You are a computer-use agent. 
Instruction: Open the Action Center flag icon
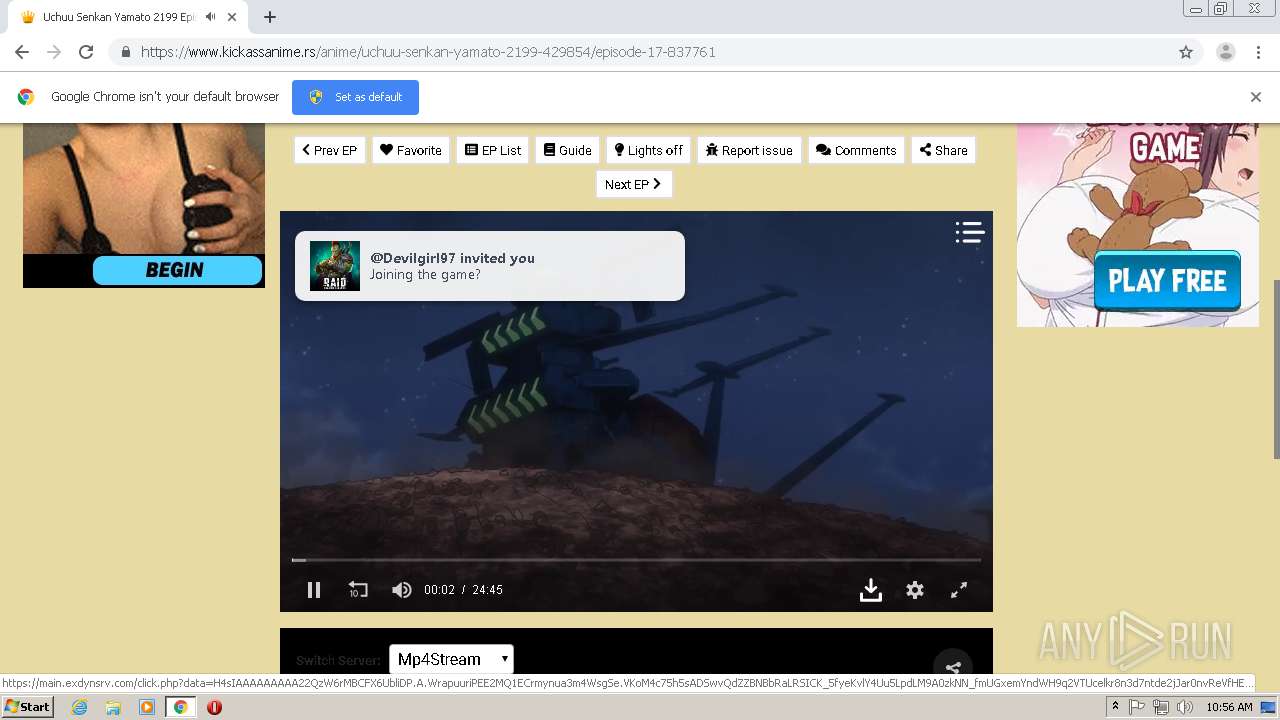[1137, 707]
